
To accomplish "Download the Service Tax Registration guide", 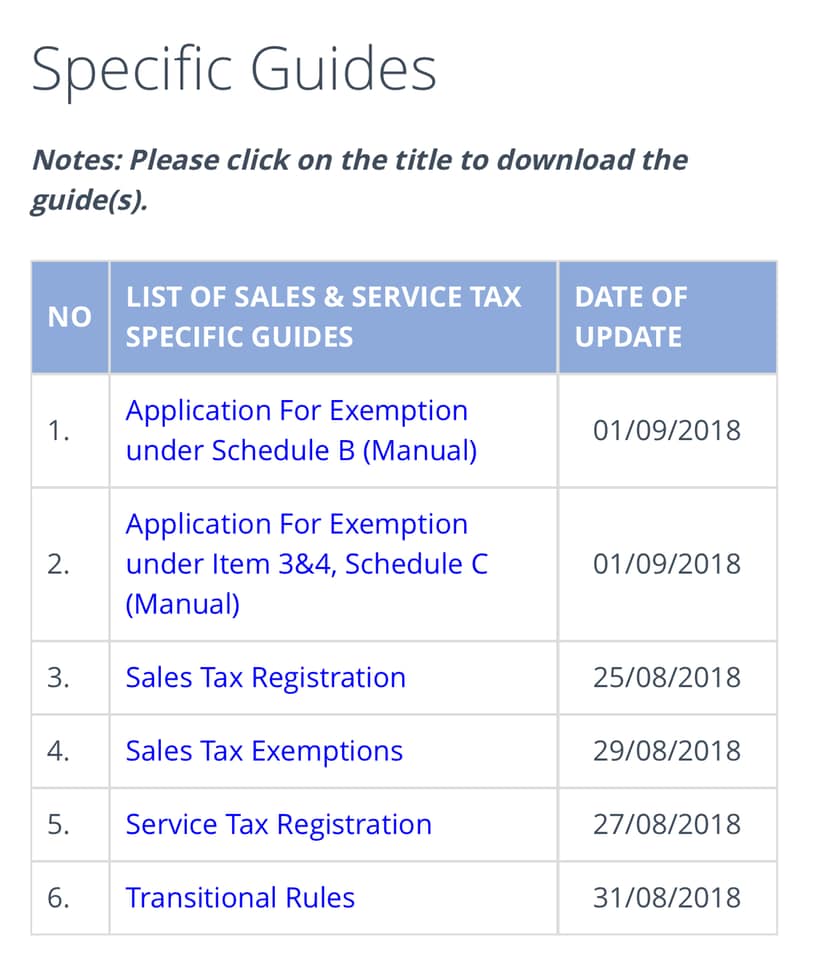I will pyautogui.click(x=279, y=825).
